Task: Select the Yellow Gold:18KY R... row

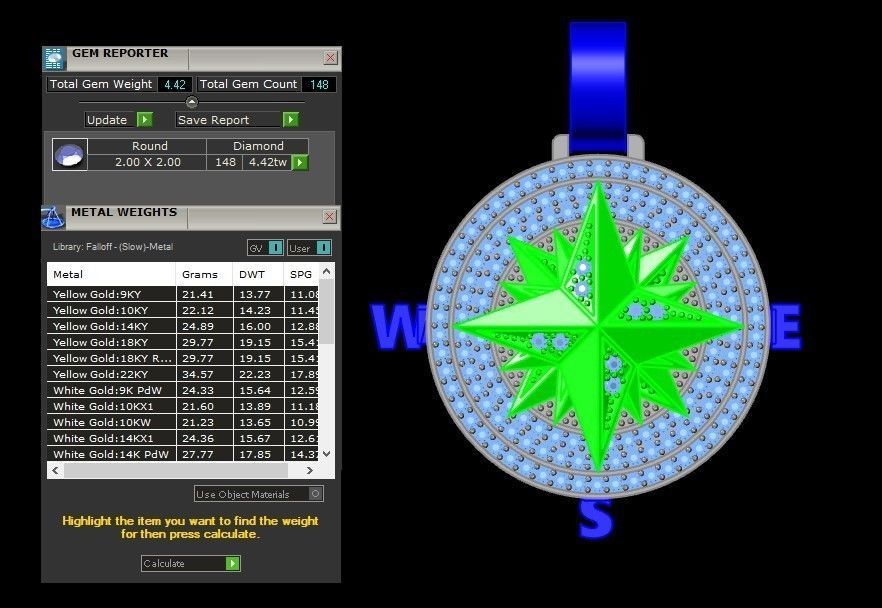Action: (x=183, y=358)
